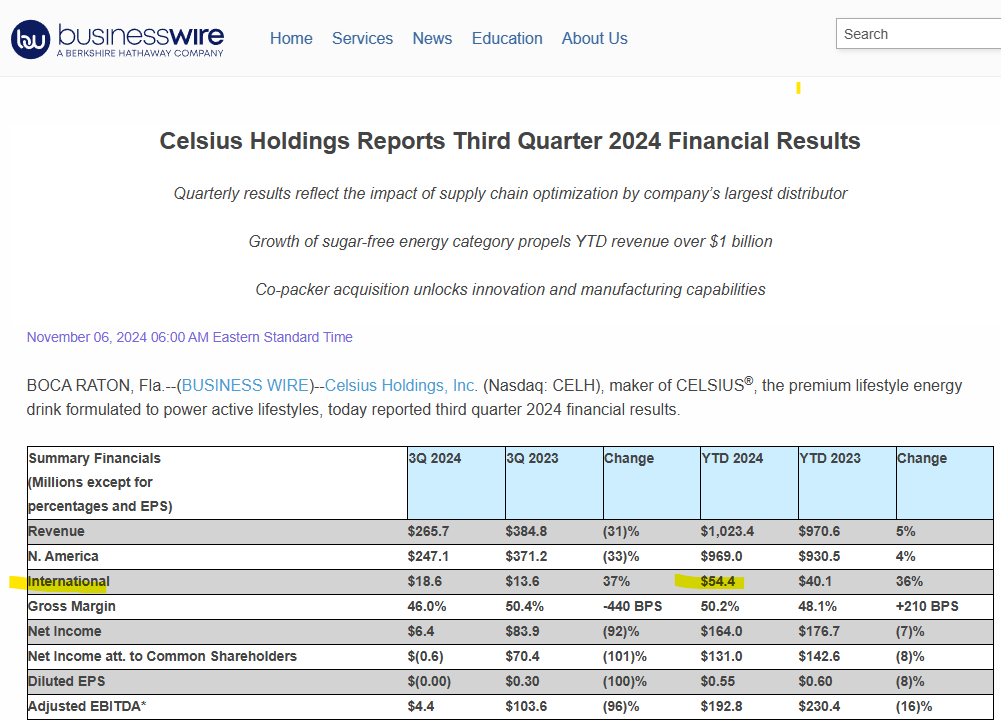Click the 46.0% gross margin value
Viewport: 1001px width, 722px height.
coord(426,606)
